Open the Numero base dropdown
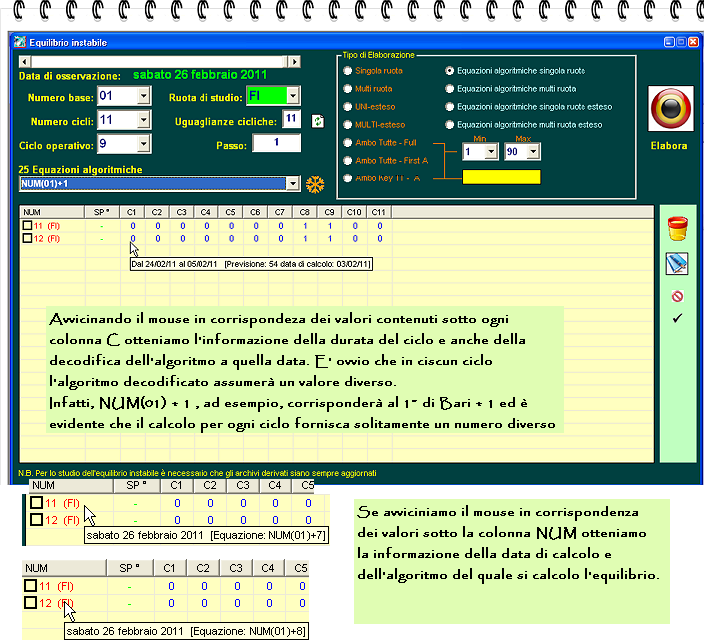 pyautogui.click(x=144, y=96)
